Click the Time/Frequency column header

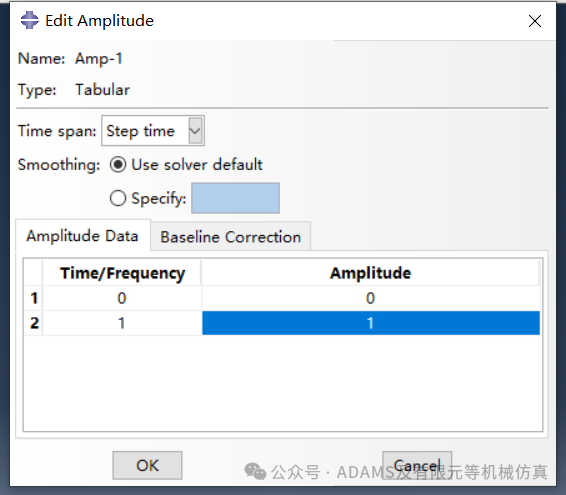click(122, 273)
